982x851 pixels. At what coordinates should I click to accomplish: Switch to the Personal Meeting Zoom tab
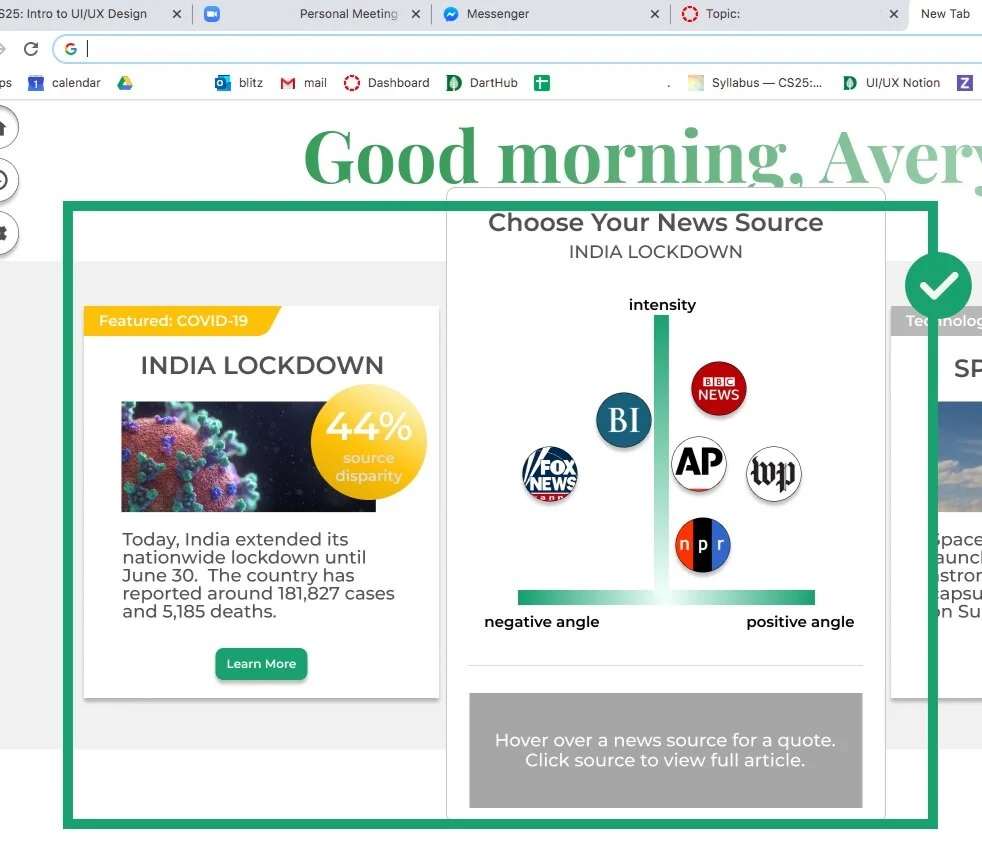point(313,14)
